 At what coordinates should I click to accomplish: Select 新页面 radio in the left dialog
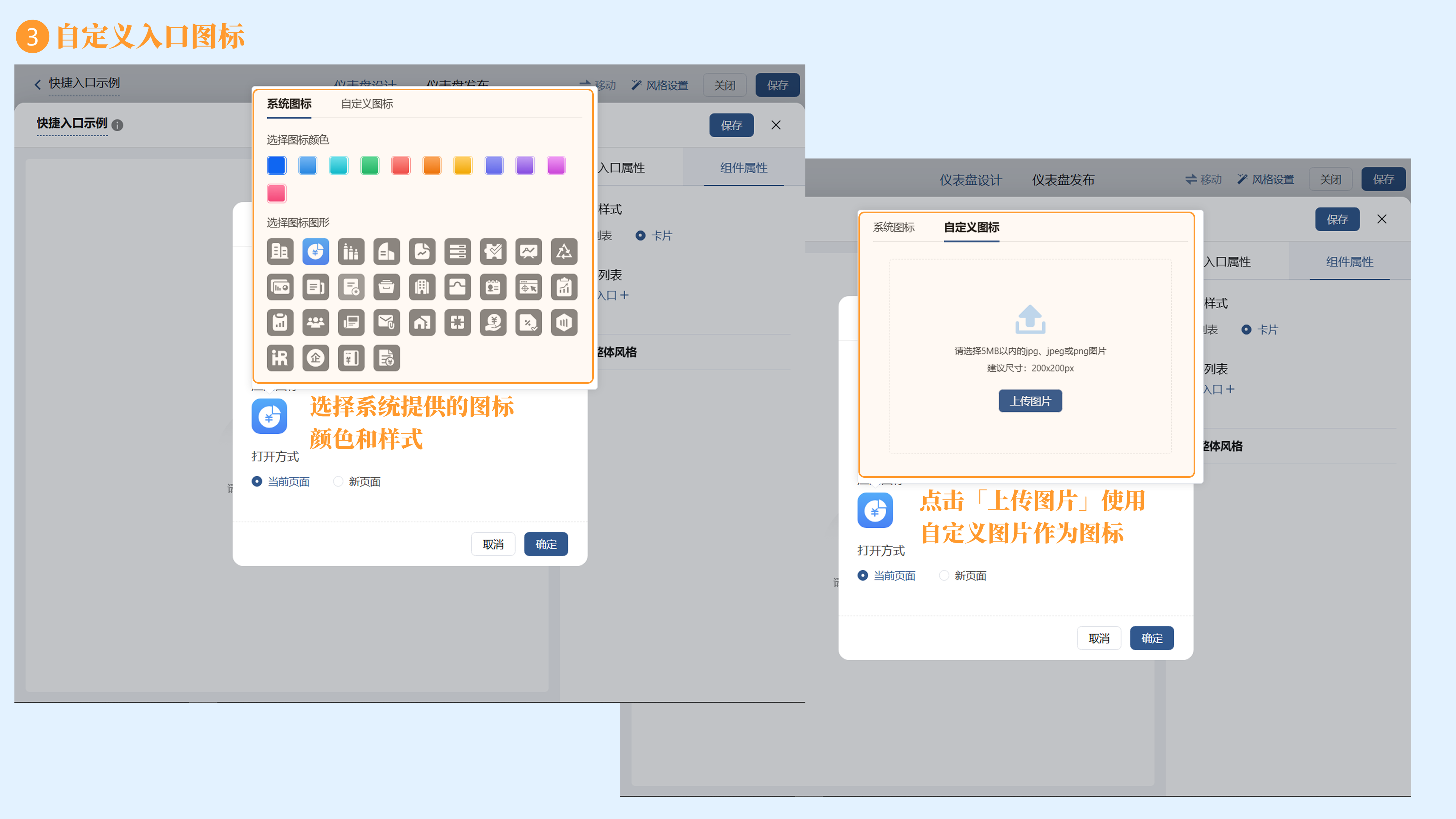pos(338,482)
